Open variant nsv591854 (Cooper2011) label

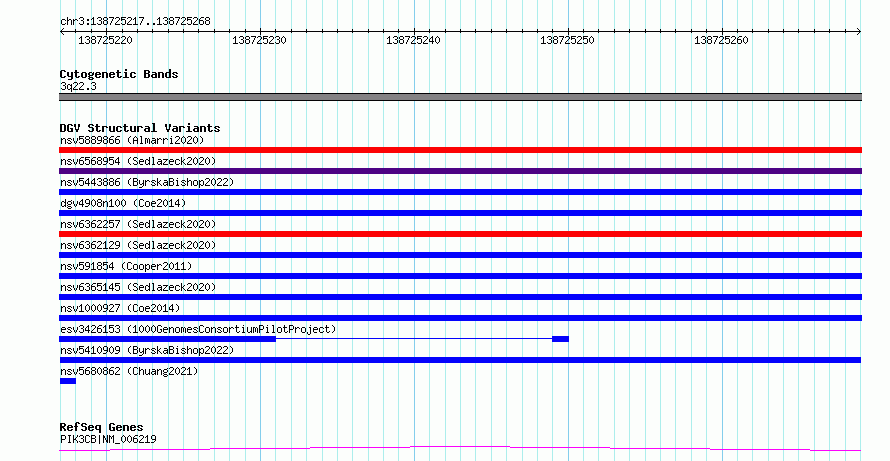pos(126,266)
